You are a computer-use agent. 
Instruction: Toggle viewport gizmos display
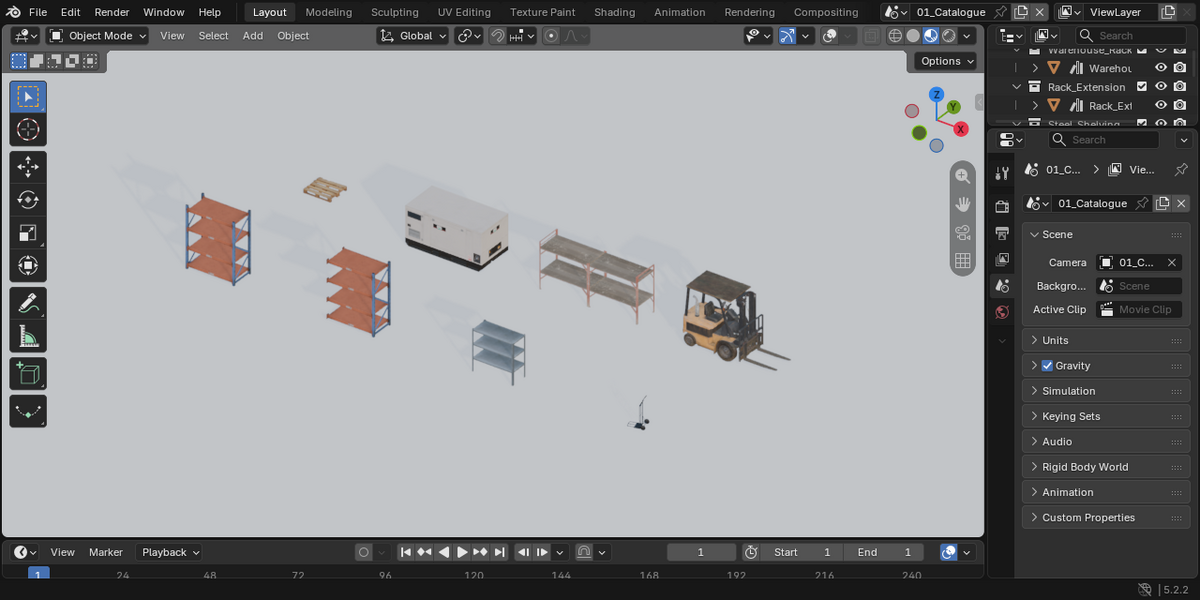tap(788, 36)
